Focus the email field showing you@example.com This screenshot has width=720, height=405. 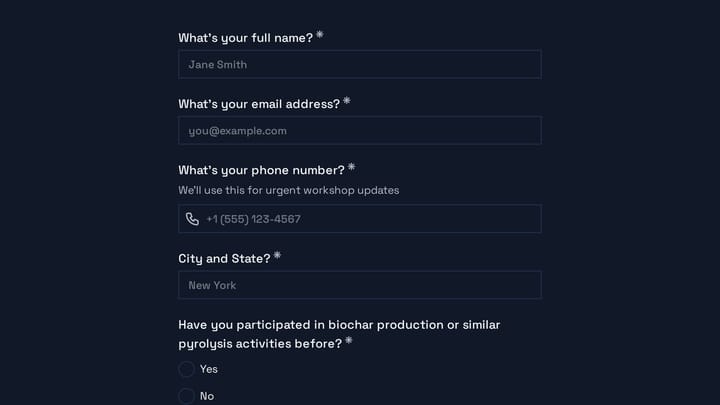(360, 130)
